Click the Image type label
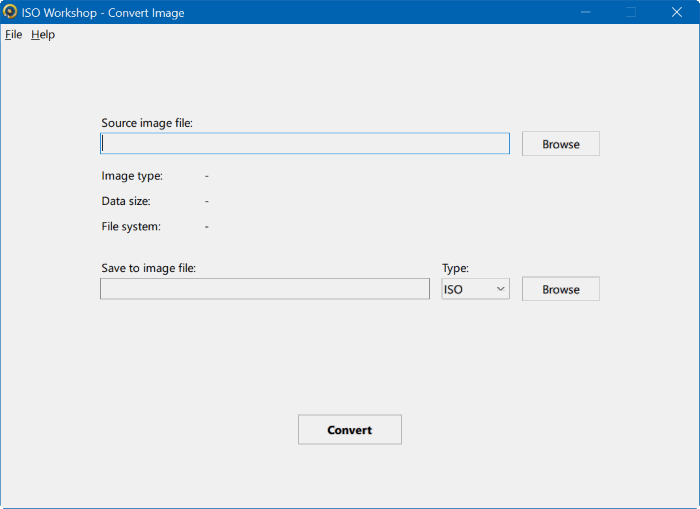700x509 pixels. pyautogui.click(x=132, y=176)
